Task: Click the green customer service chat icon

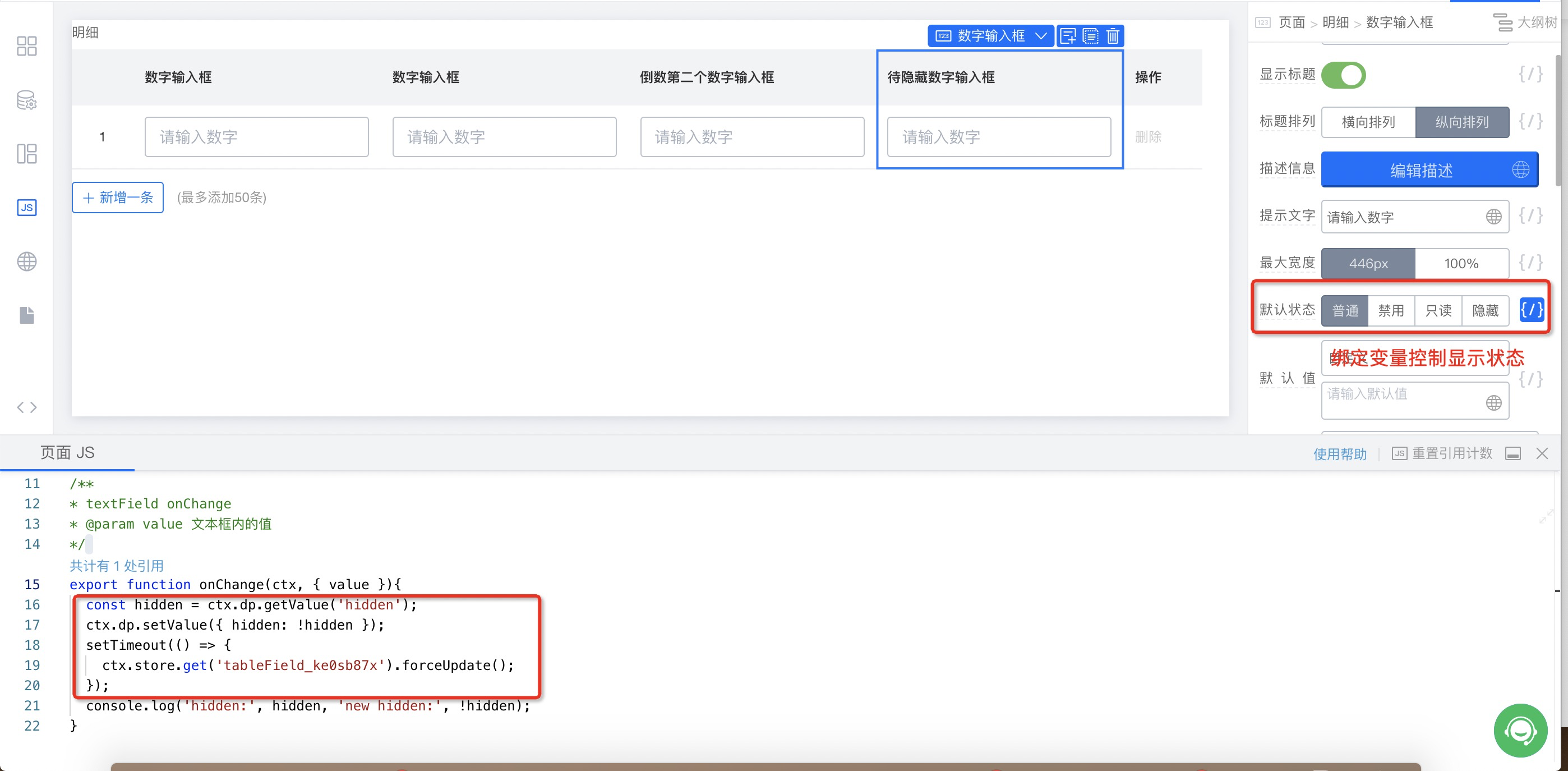Action: click(1520, 729)
